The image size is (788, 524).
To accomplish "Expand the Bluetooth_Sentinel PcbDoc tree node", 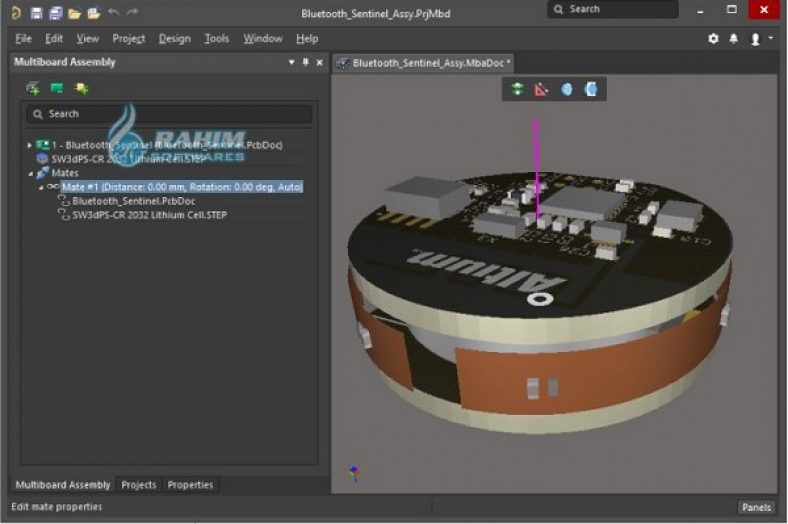I will pos(29,145).
